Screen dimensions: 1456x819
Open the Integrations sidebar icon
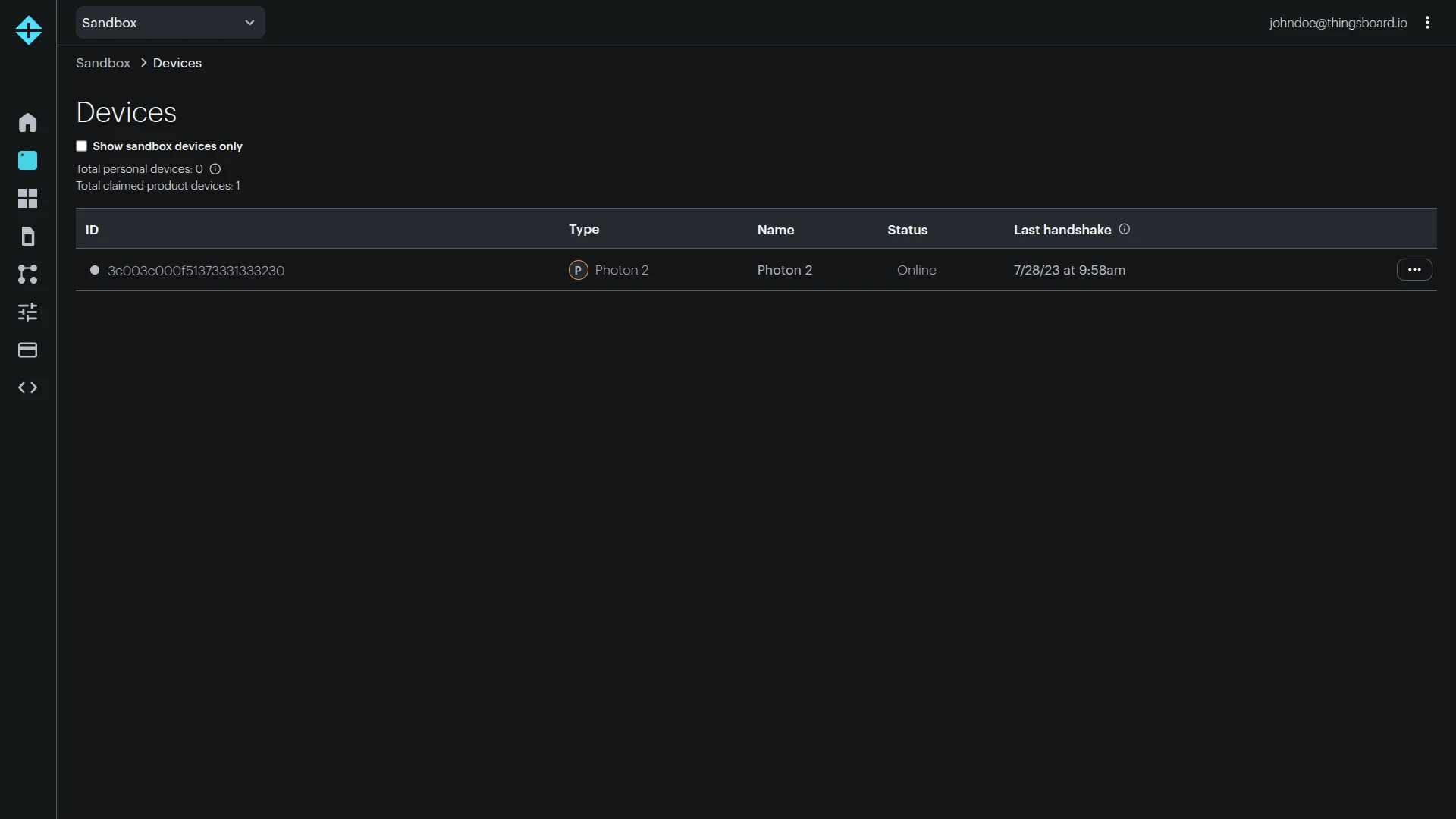click(28, 275)
